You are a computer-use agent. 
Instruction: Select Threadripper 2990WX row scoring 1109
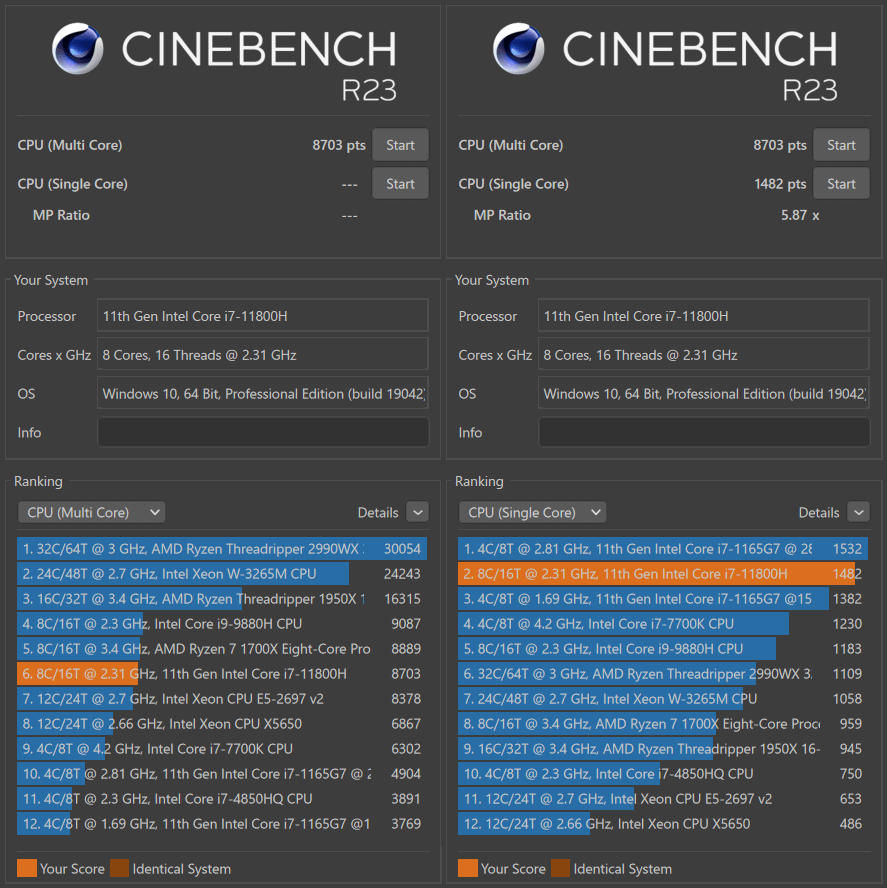663,673
